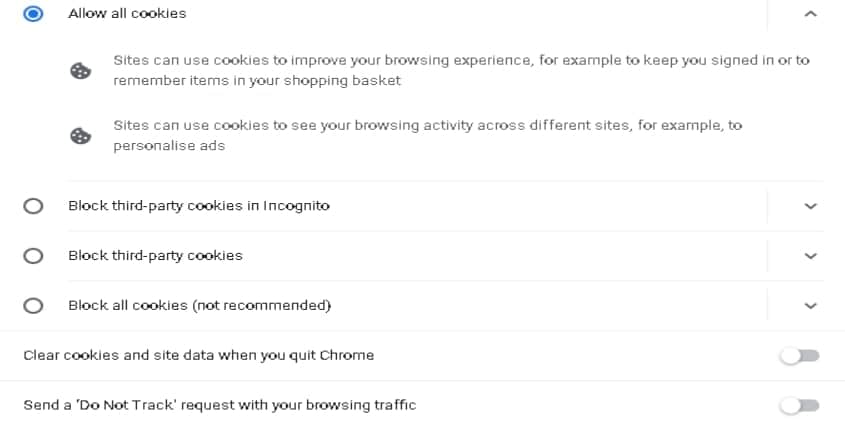Click the Block third-party cookies label text
Screen dimensions: 845x426
pyautogui.click(x=155, y=256)
